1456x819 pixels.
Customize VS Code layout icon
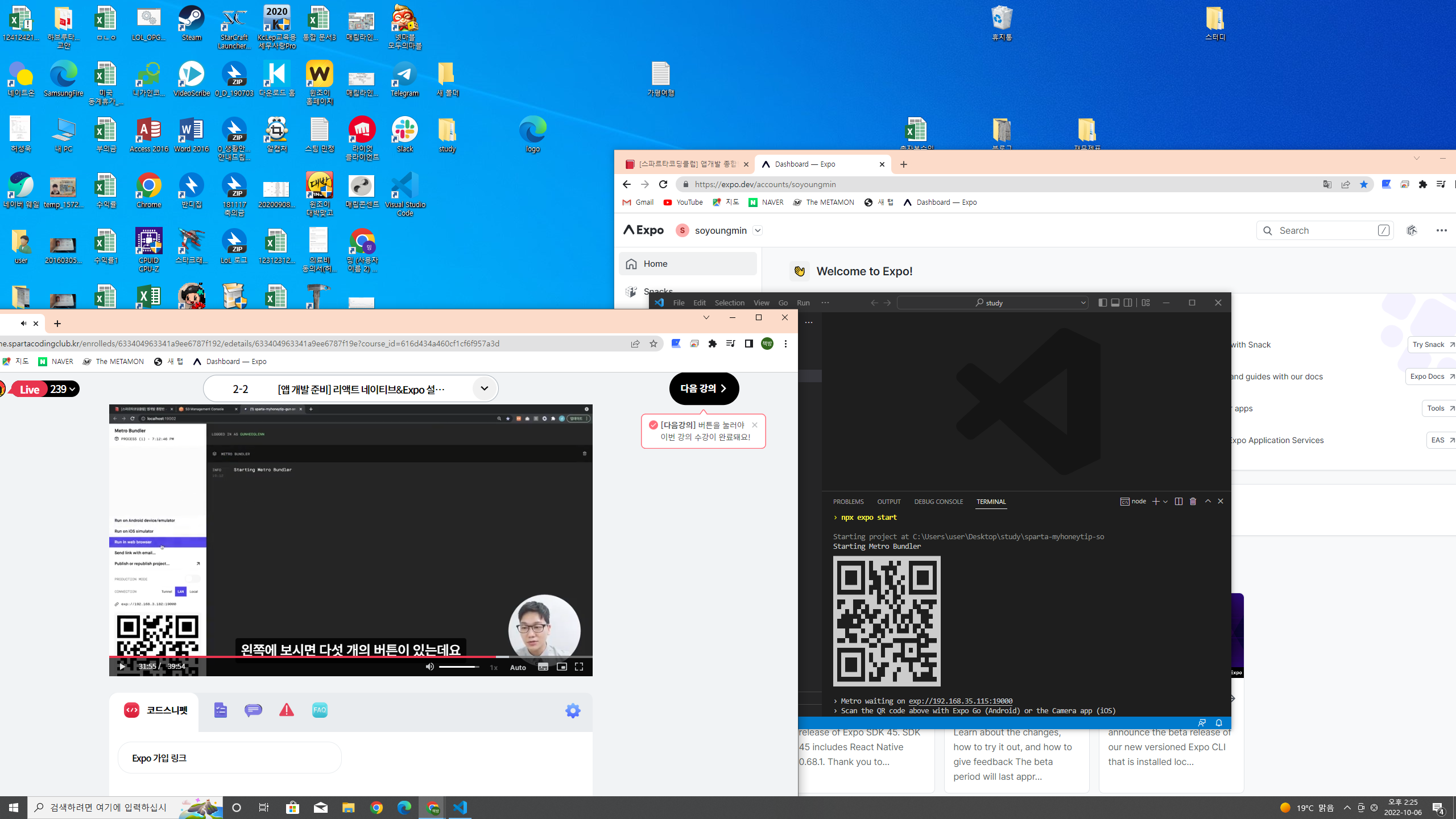(x=1145, y=303)
